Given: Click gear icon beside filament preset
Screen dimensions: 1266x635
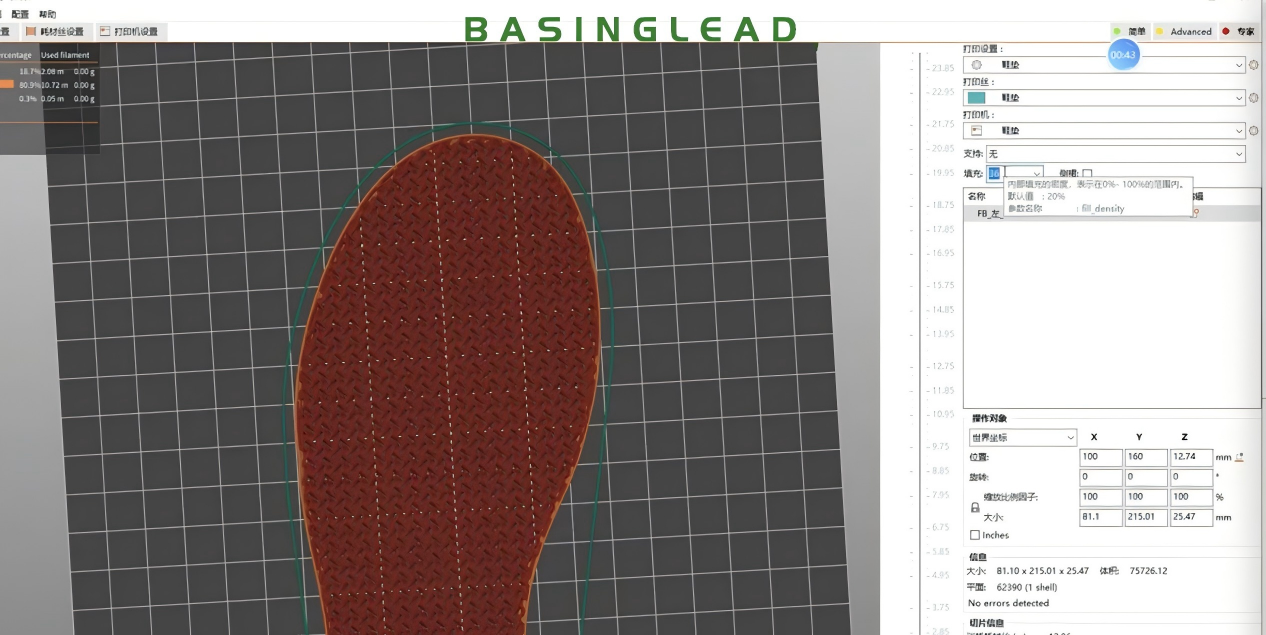Looking at the screenshot, I should point(1253,98).
